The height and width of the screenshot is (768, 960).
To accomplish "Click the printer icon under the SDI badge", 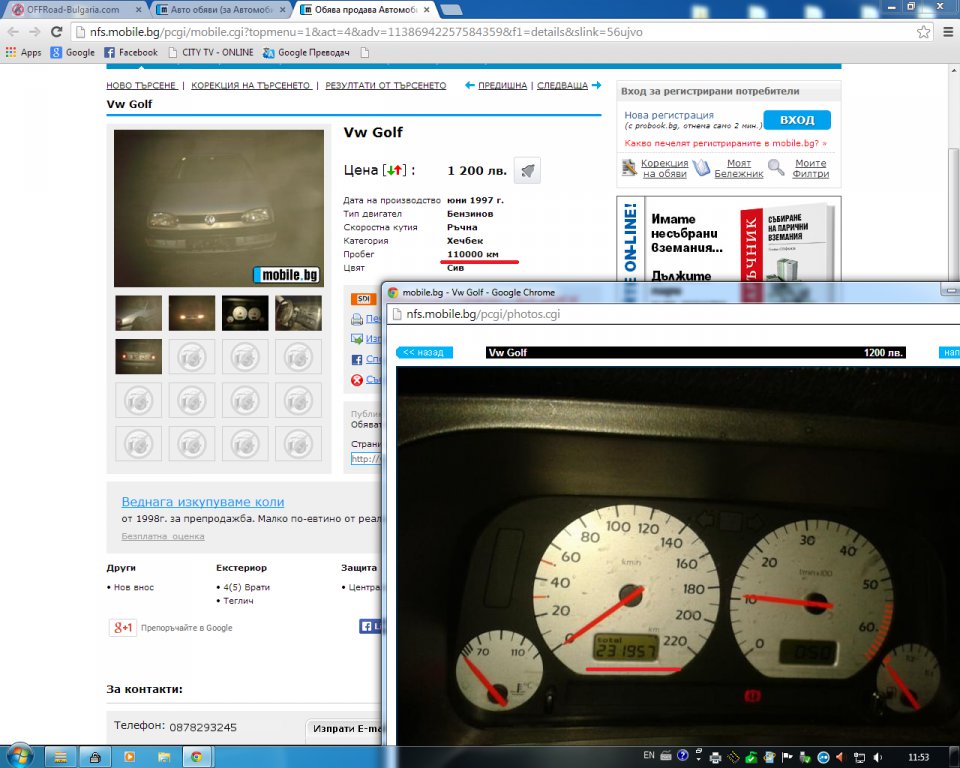I will pyautogui.click(x=357, y=320).
